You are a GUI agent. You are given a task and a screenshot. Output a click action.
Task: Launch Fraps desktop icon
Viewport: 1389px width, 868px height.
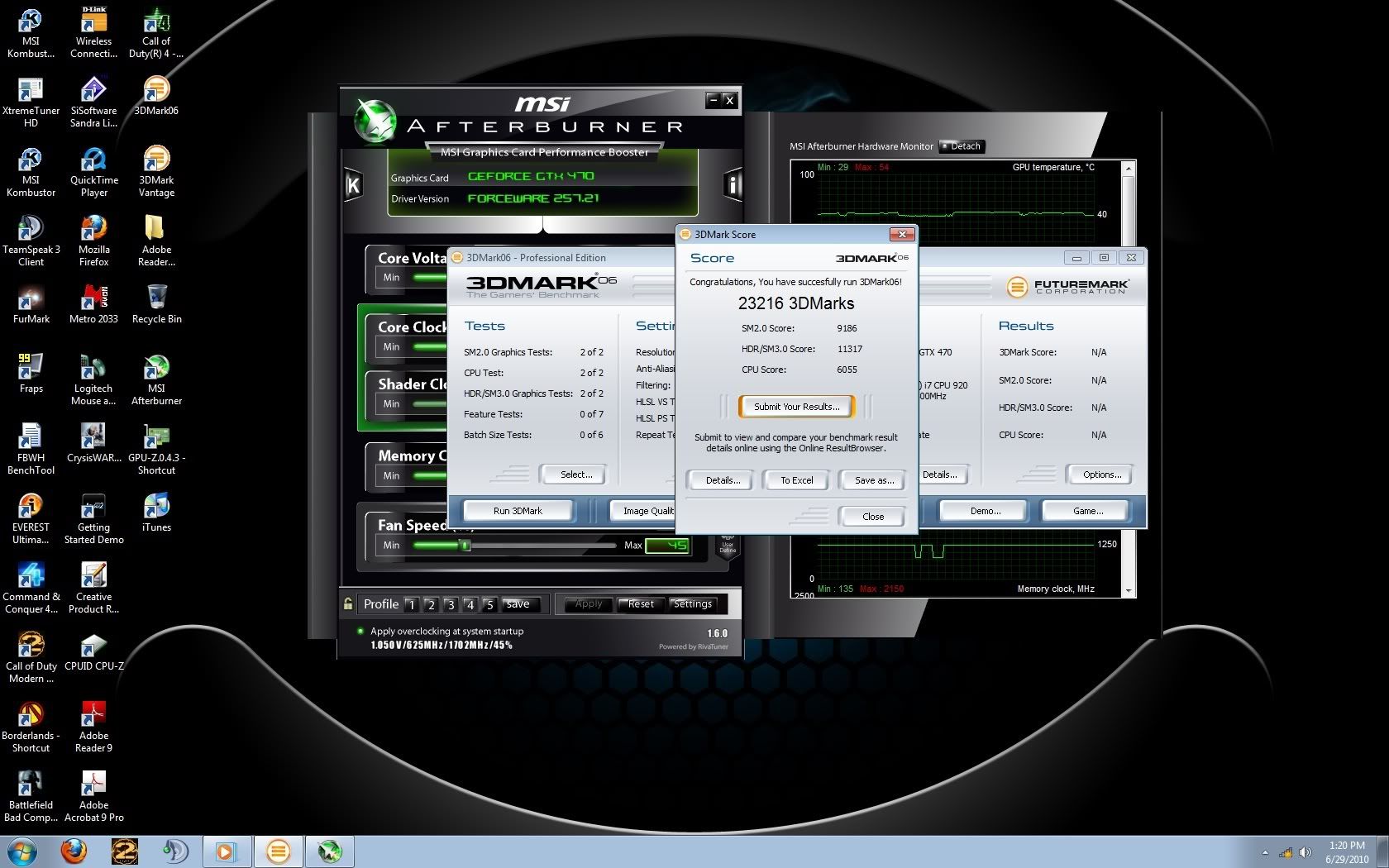click(31, 374)
